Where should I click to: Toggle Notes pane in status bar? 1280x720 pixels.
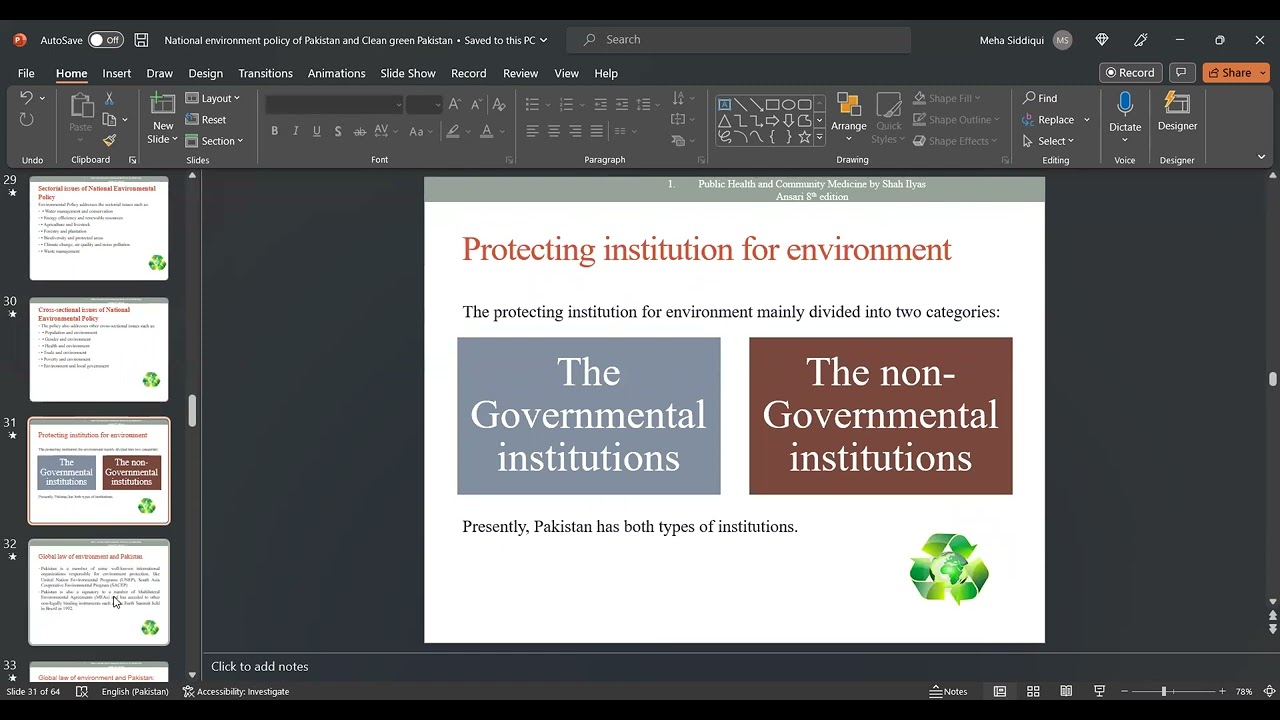948,691
